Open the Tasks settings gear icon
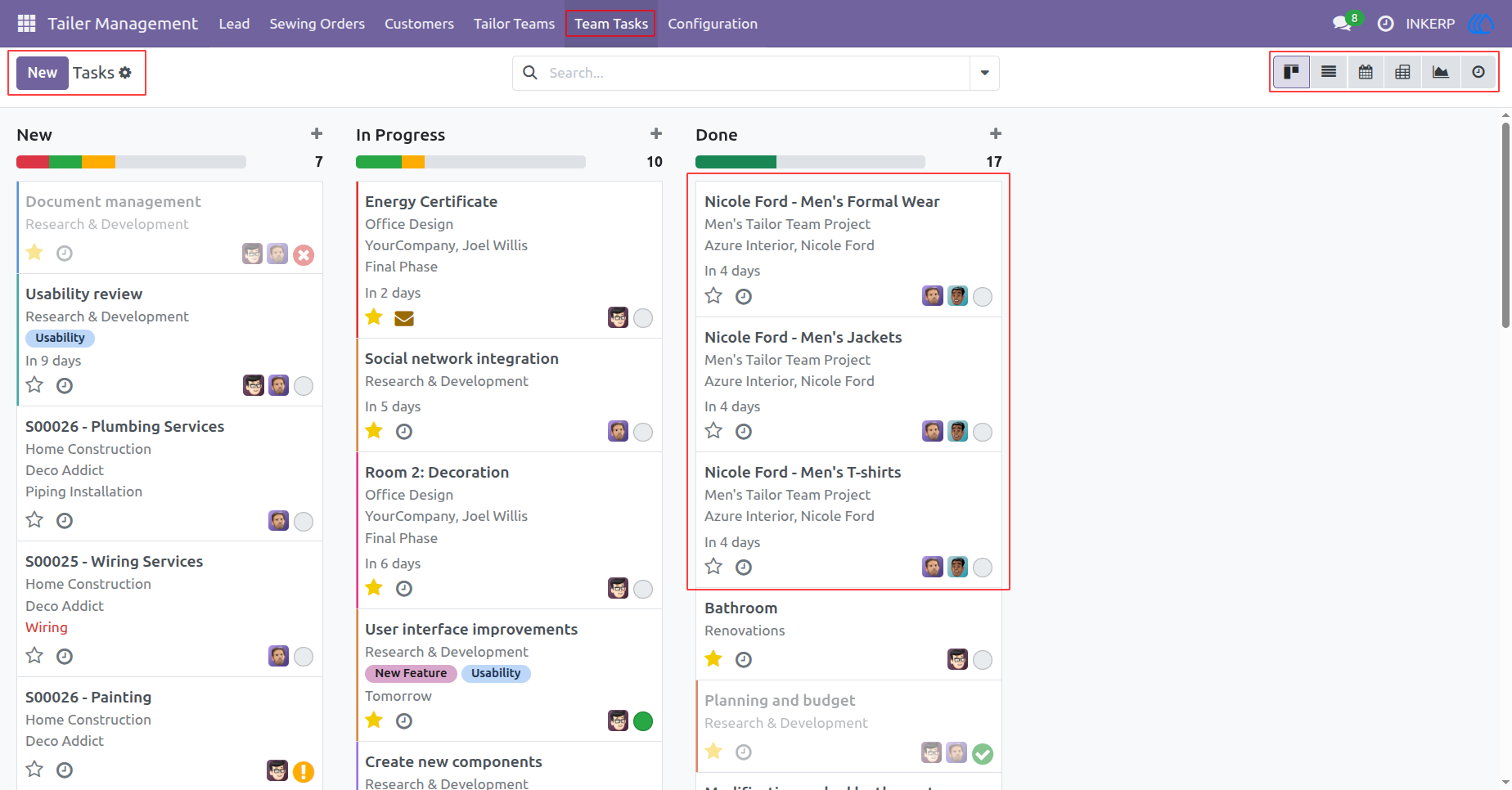The width and height of the screenshot is (1512, 790). [x=125, y=73]
